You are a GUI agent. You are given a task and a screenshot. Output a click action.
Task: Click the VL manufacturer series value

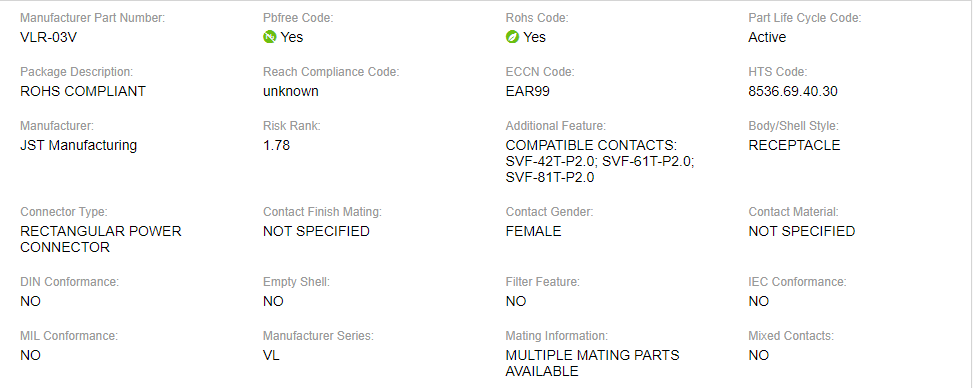(x=271, y=355)
